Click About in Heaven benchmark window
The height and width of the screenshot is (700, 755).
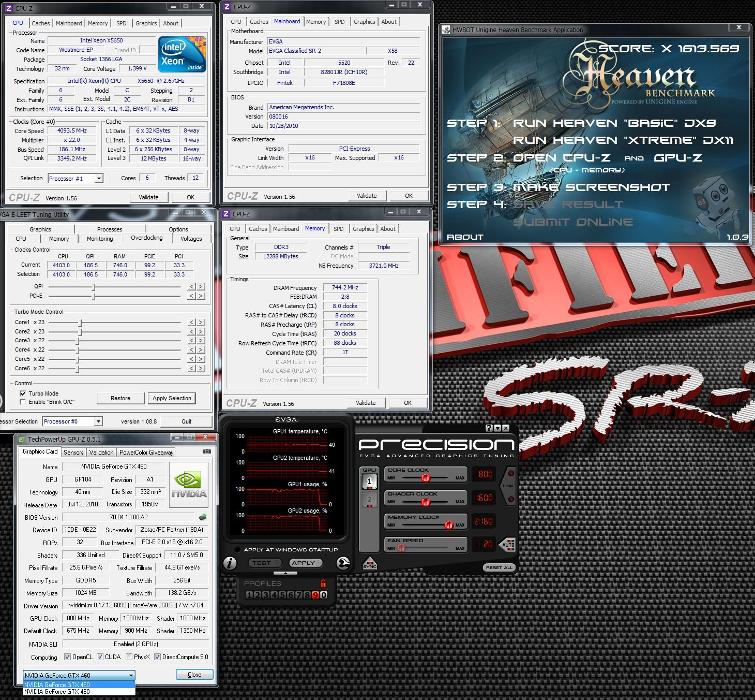click(x=465, y=237)
